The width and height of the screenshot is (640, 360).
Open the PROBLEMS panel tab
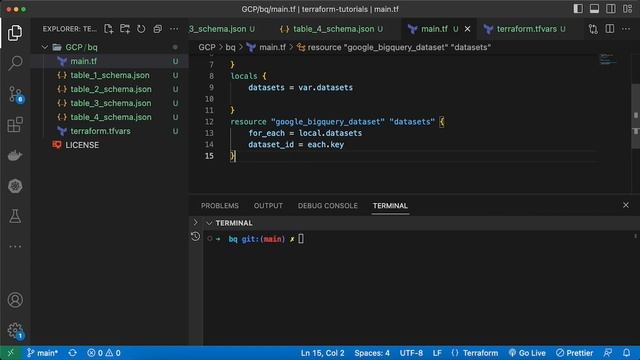click(x=220, y=206)
